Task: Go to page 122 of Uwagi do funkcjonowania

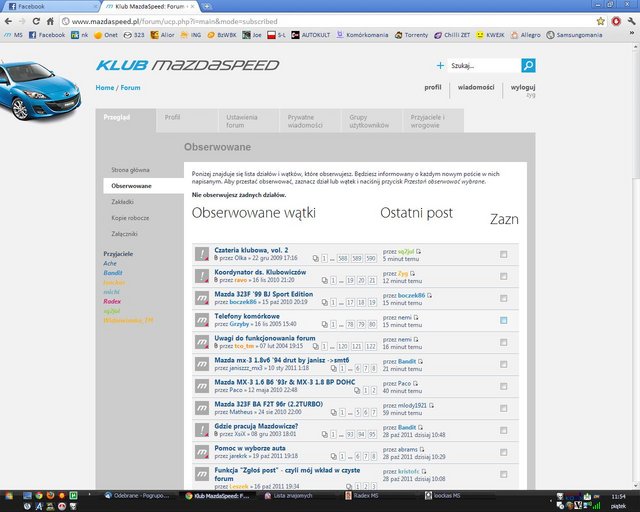Action: 371,346
